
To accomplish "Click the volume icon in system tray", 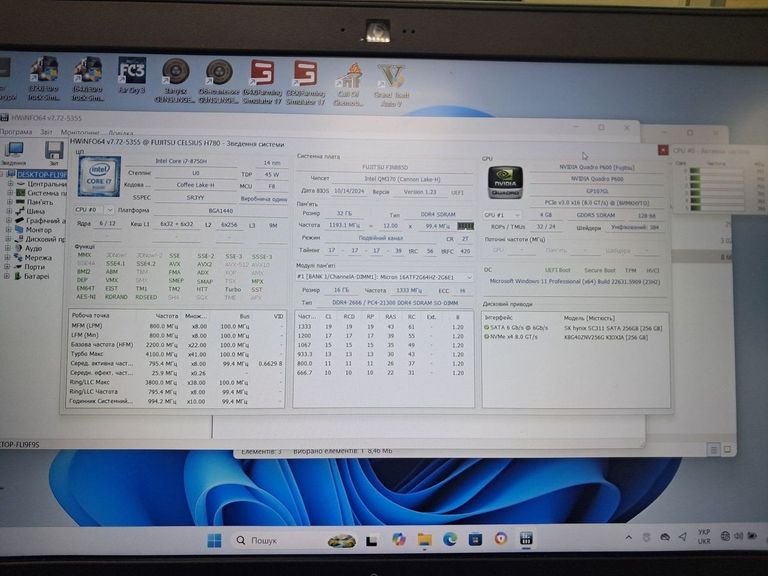I will tap(738, 536).
